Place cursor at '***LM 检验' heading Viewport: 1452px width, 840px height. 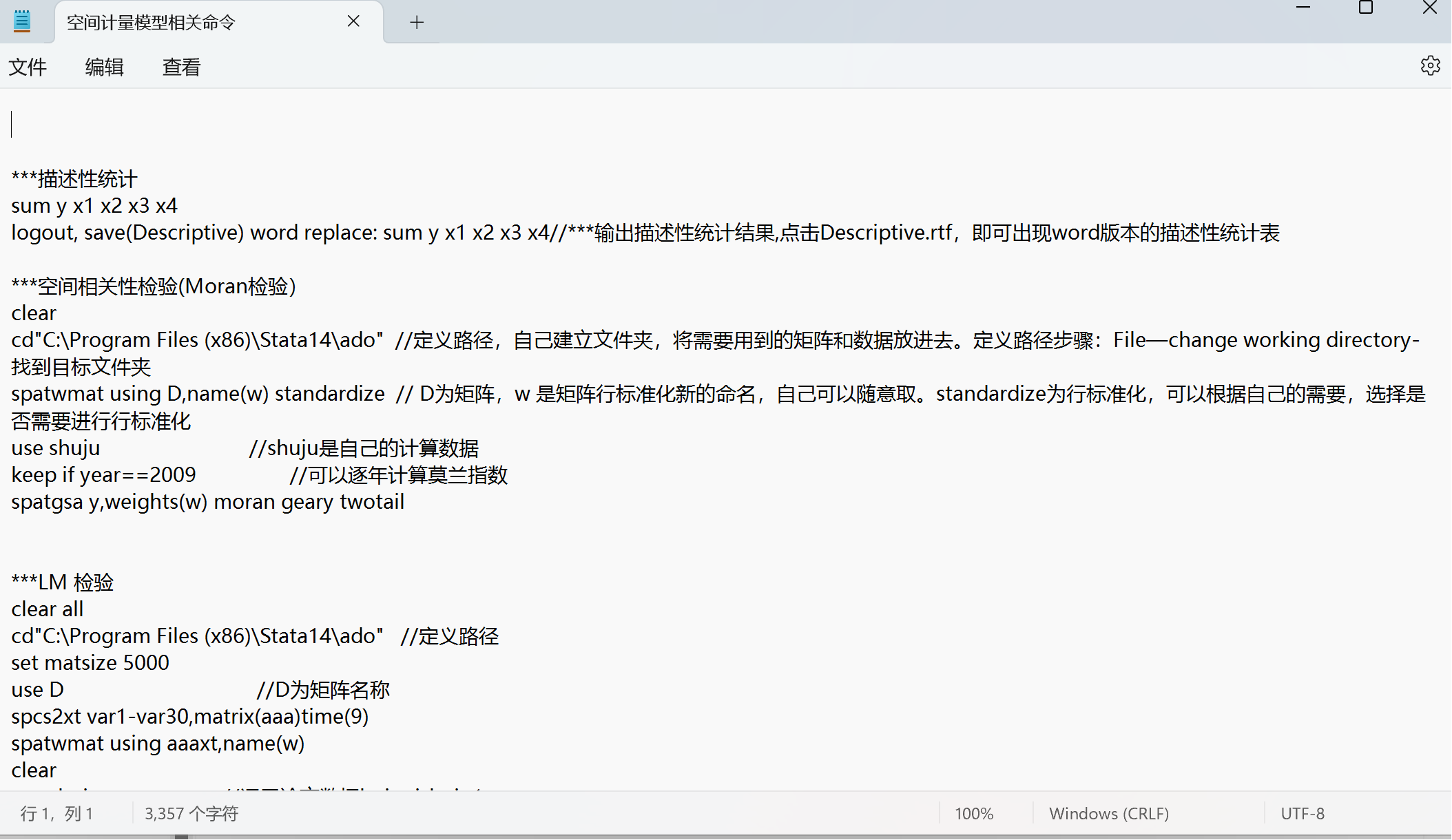coord(63,582)
